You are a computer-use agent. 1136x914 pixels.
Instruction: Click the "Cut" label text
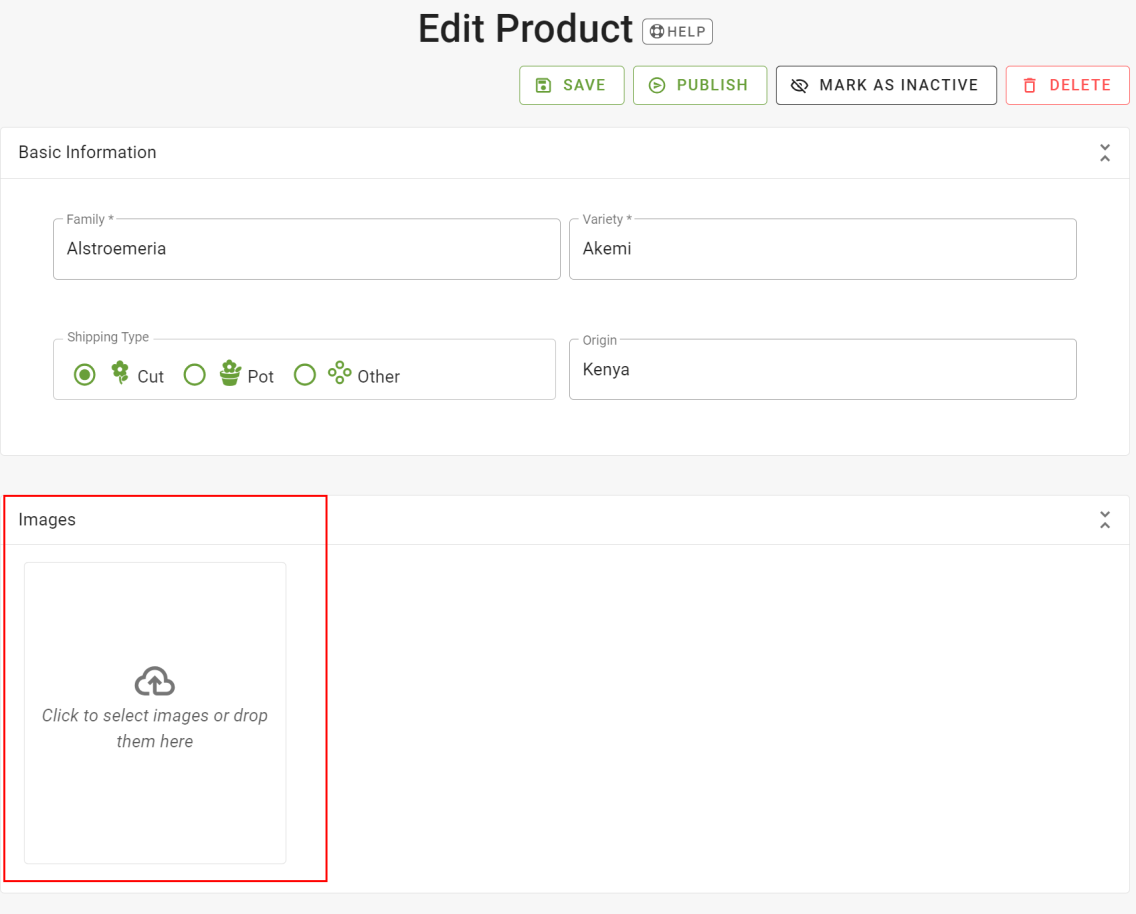click(151, 377)
